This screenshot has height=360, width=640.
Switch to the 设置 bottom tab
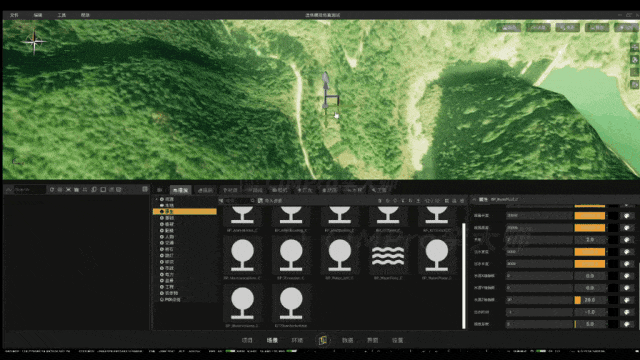tap(398, 340)
